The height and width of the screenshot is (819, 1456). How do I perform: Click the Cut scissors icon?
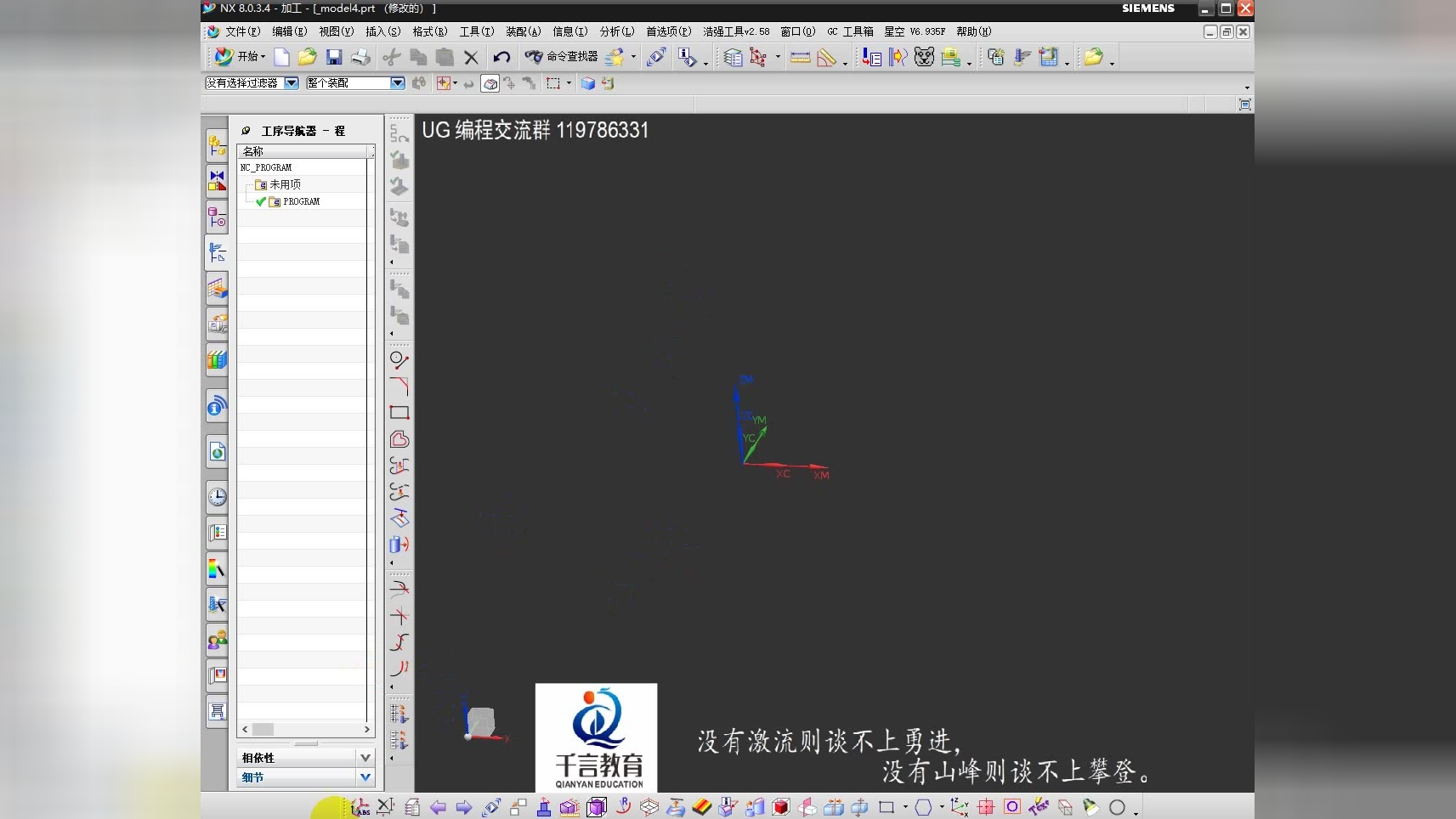point(391,57)
